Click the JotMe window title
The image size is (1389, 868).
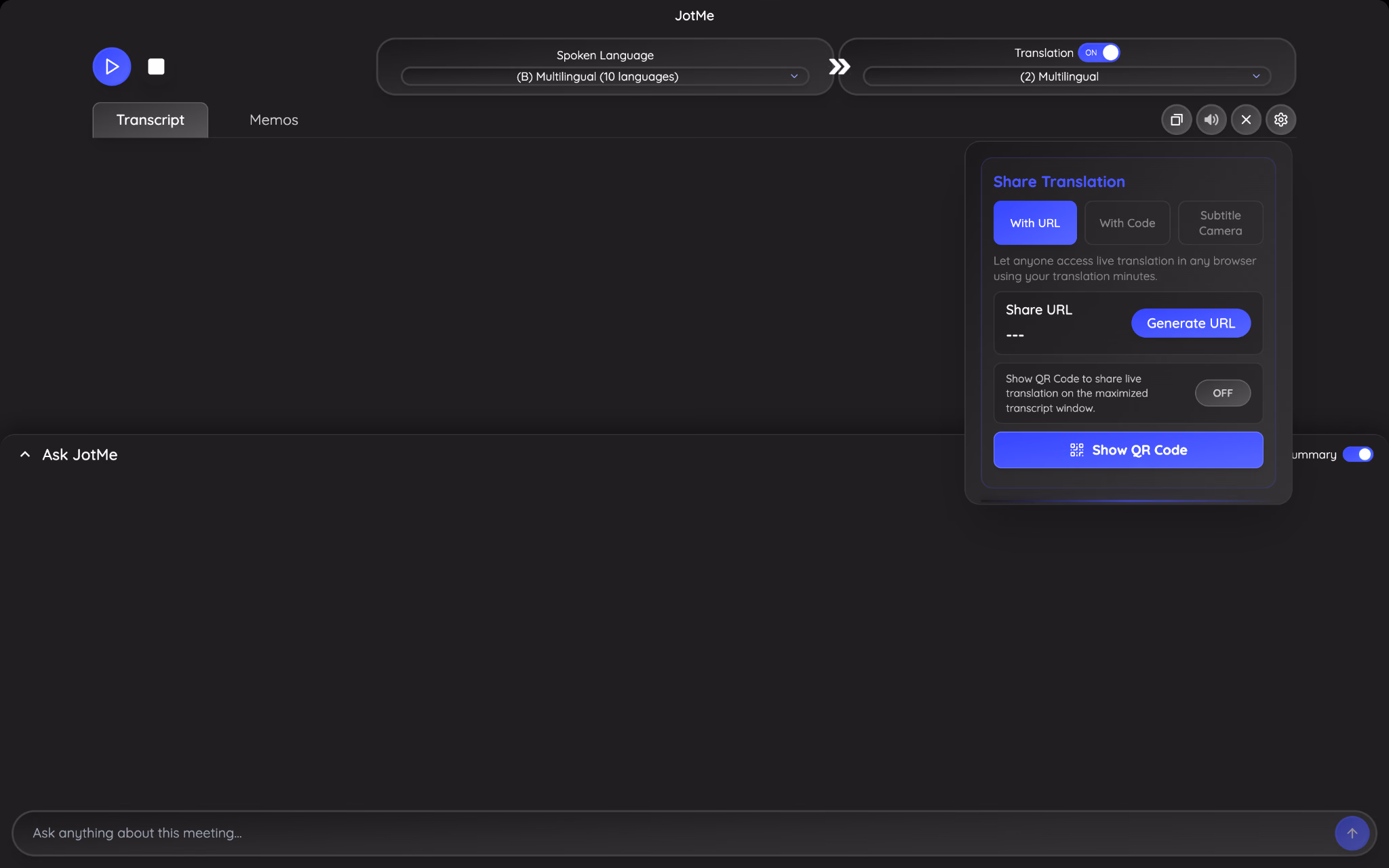[694, 16]
